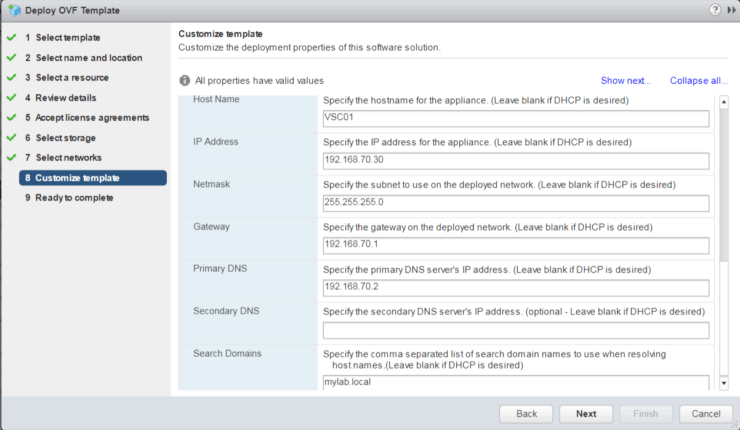The width and height of the screenshot is (740, 430).
Task: Click the info icon beside valid values message
Action: [185, 80]
